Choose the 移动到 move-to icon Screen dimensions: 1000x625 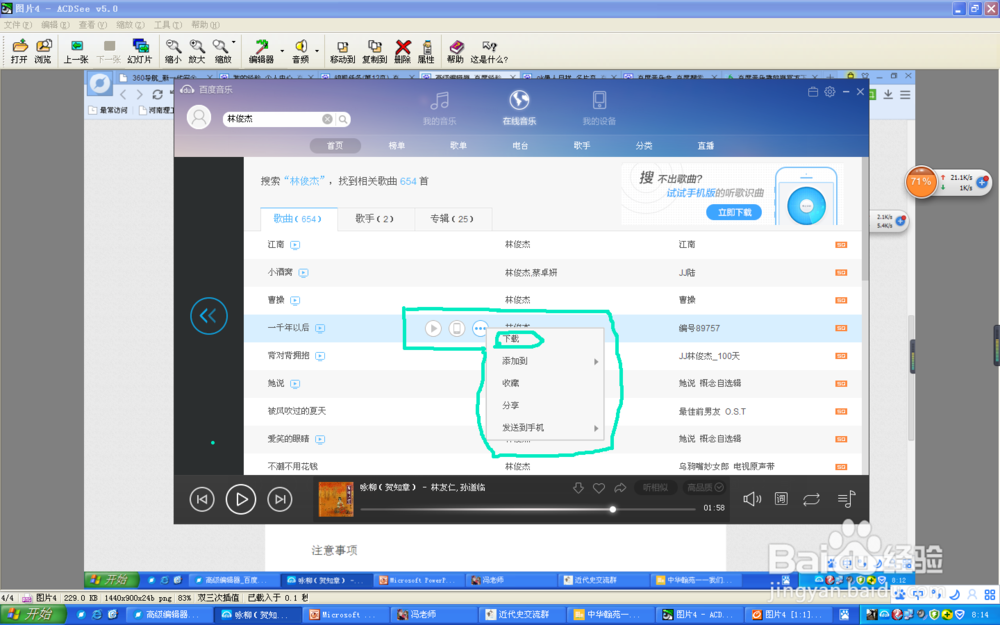342,50
